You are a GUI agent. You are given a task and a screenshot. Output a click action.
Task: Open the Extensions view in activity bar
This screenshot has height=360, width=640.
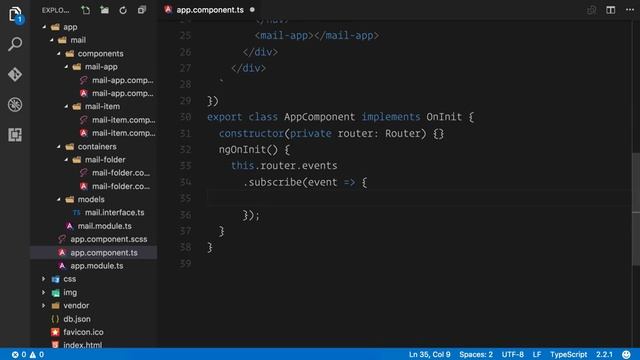click(x=15, y=135)
